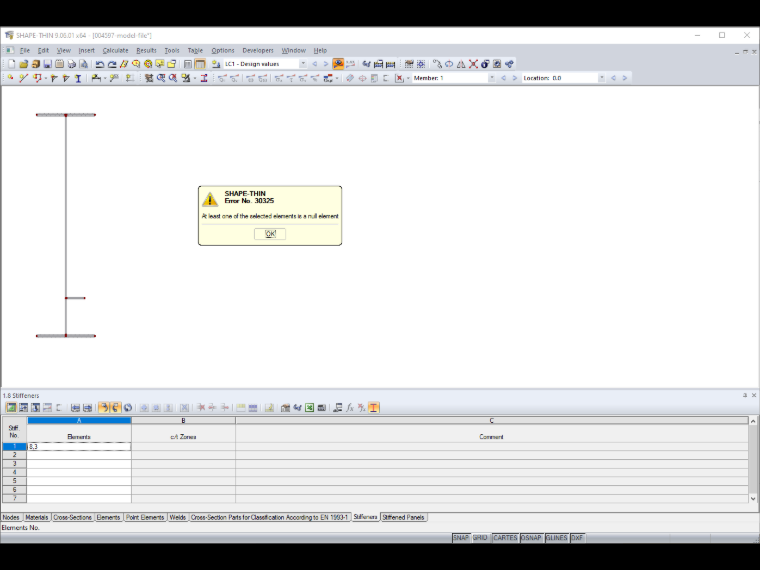Toggle GLINES in status bar
The width and height of the screenshot is (760, 570).
(x=556, y=538)
